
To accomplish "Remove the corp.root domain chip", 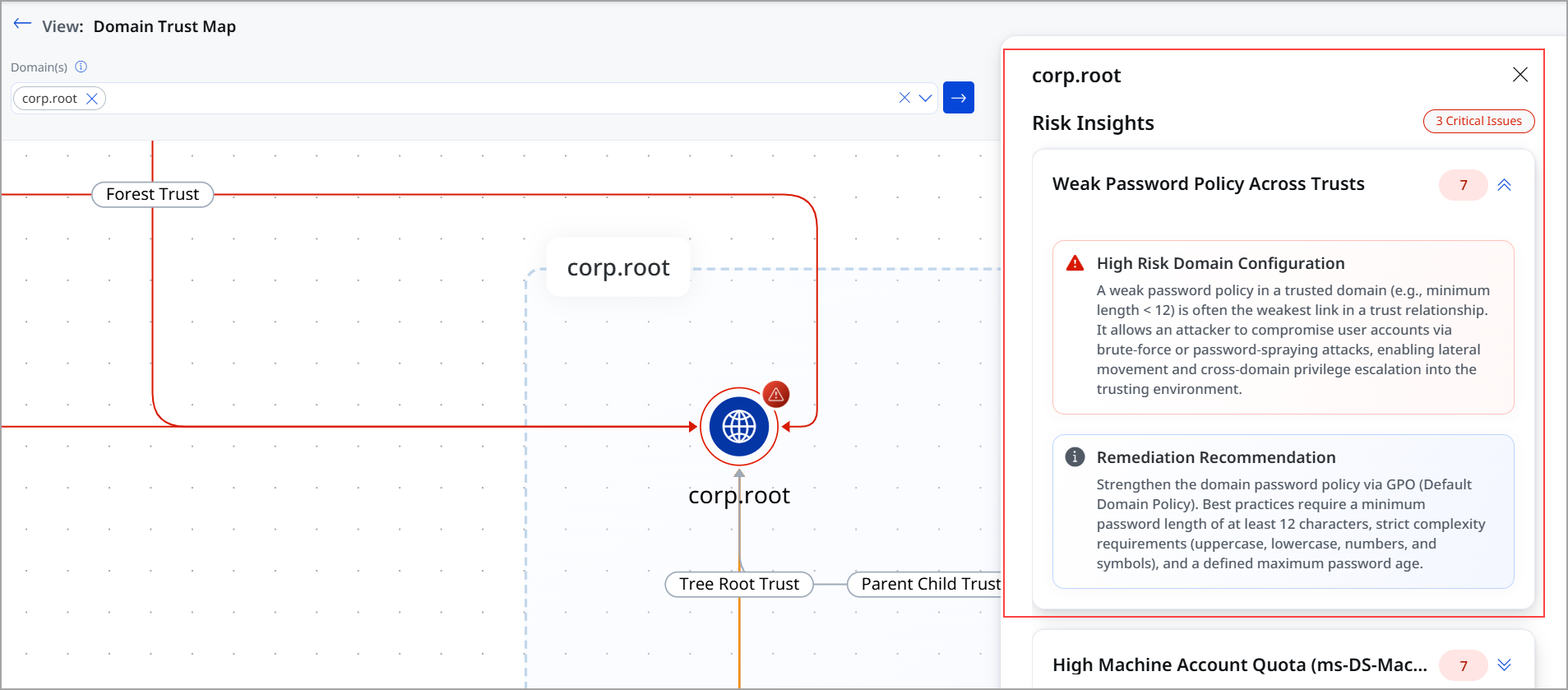I will [x=92, y=99].
